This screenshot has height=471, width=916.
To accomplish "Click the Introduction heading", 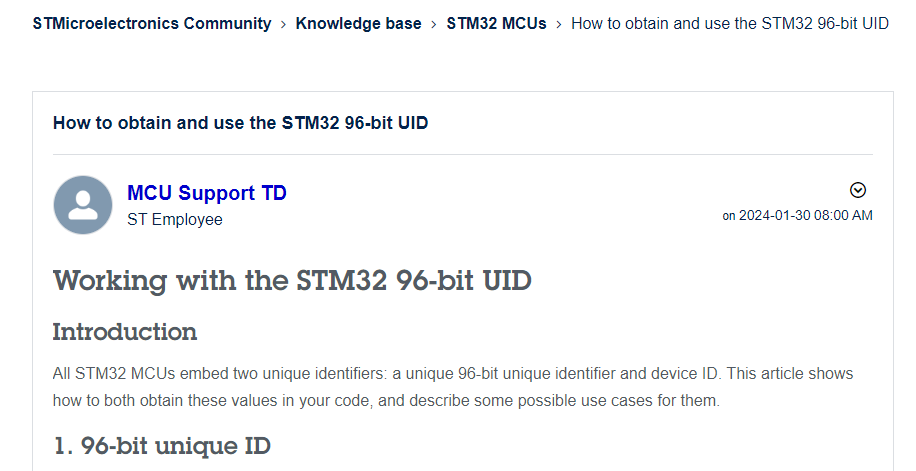I will 125,332.
